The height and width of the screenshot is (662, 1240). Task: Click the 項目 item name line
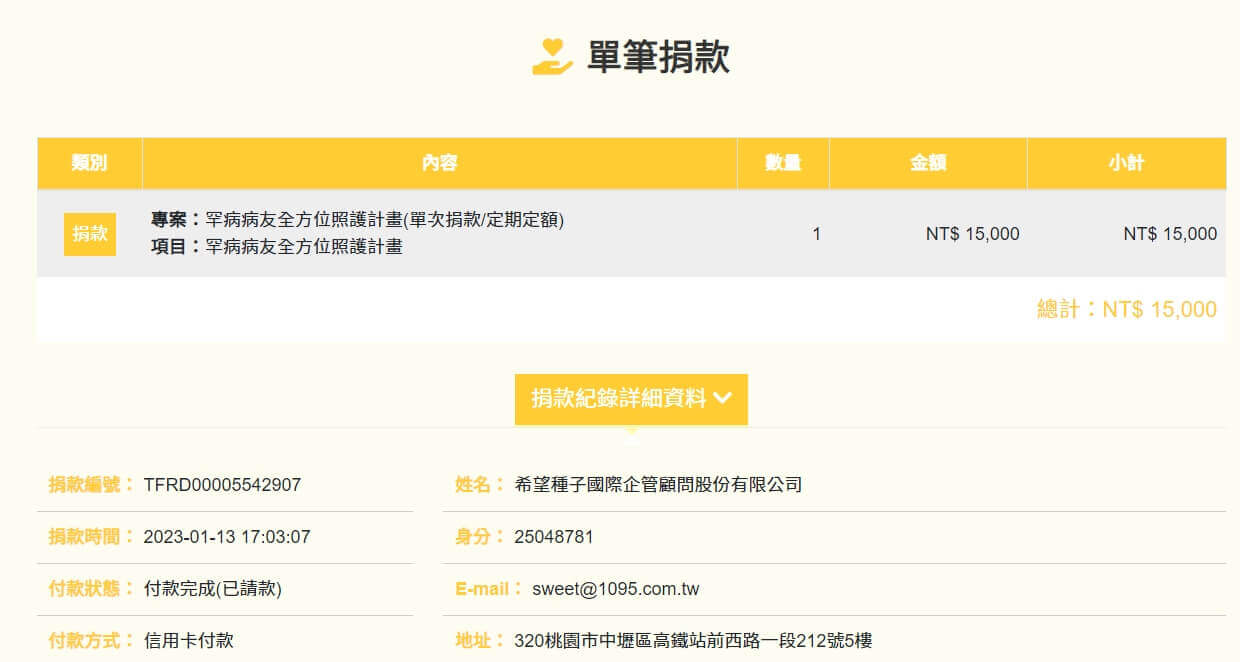(x=277, y=246)
